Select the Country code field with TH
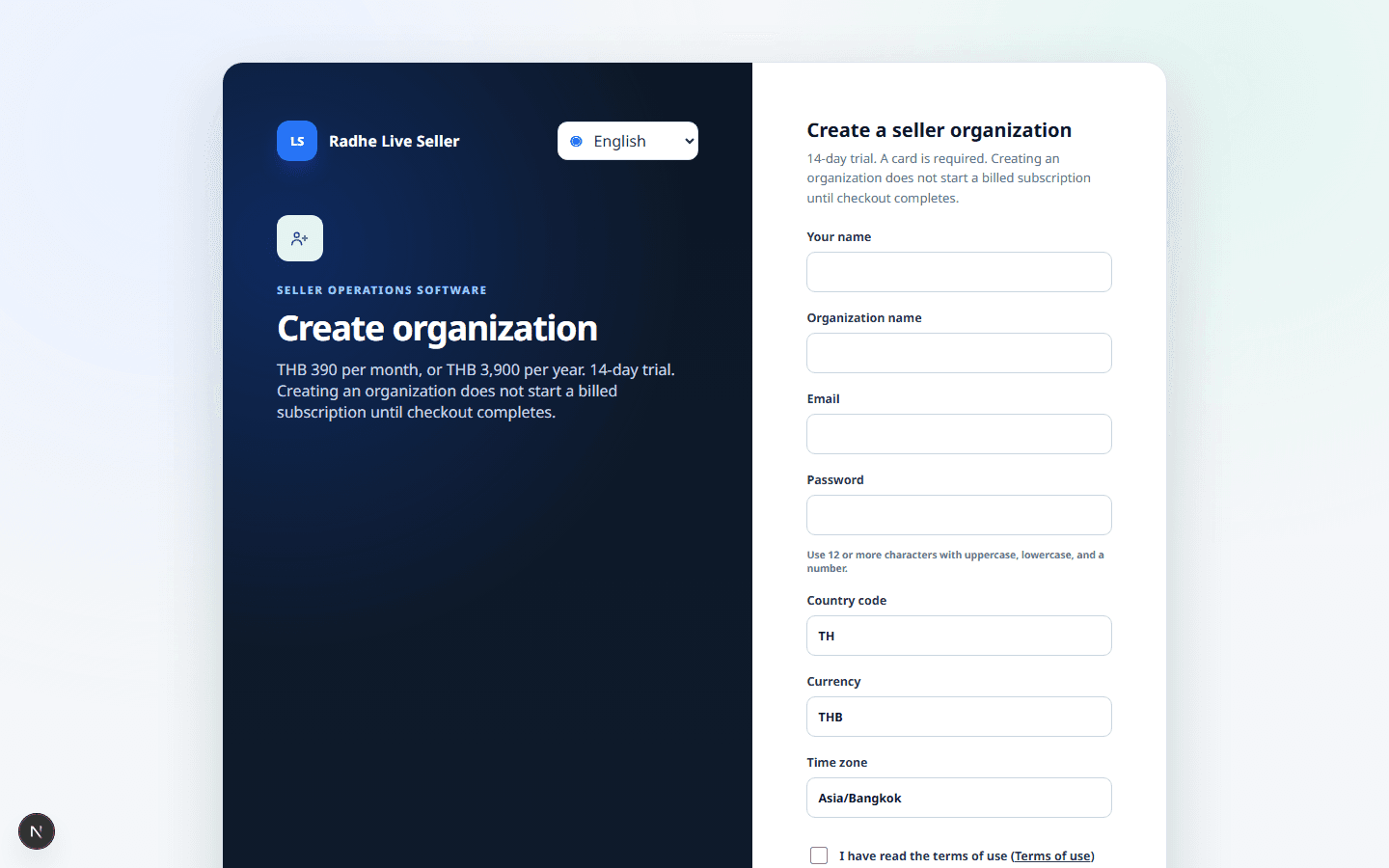This screenshot has width=1389, height=868. click(x=959, y=636)
